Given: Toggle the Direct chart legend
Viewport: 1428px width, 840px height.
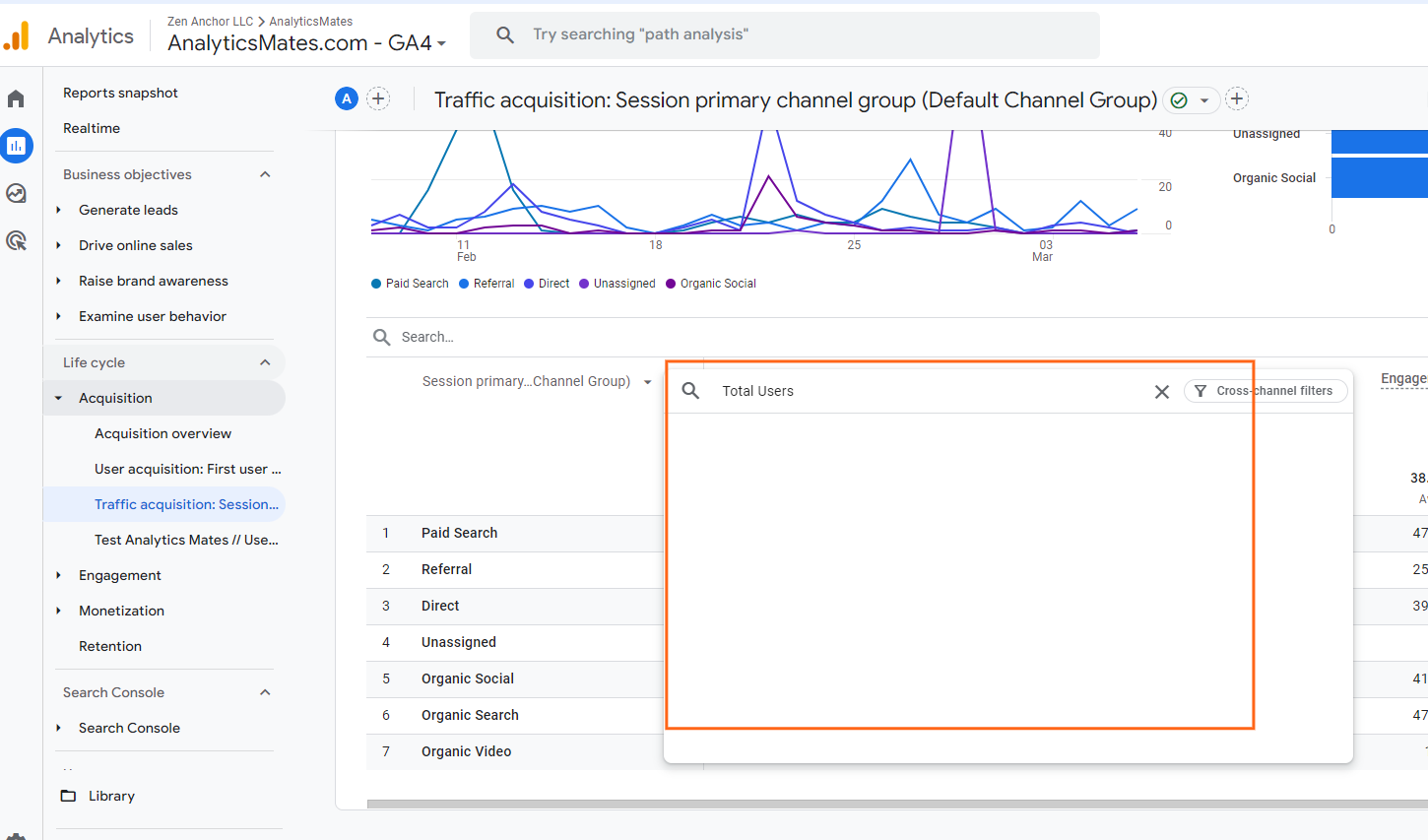Looking at the screenshot, I should tap(546, 284).
